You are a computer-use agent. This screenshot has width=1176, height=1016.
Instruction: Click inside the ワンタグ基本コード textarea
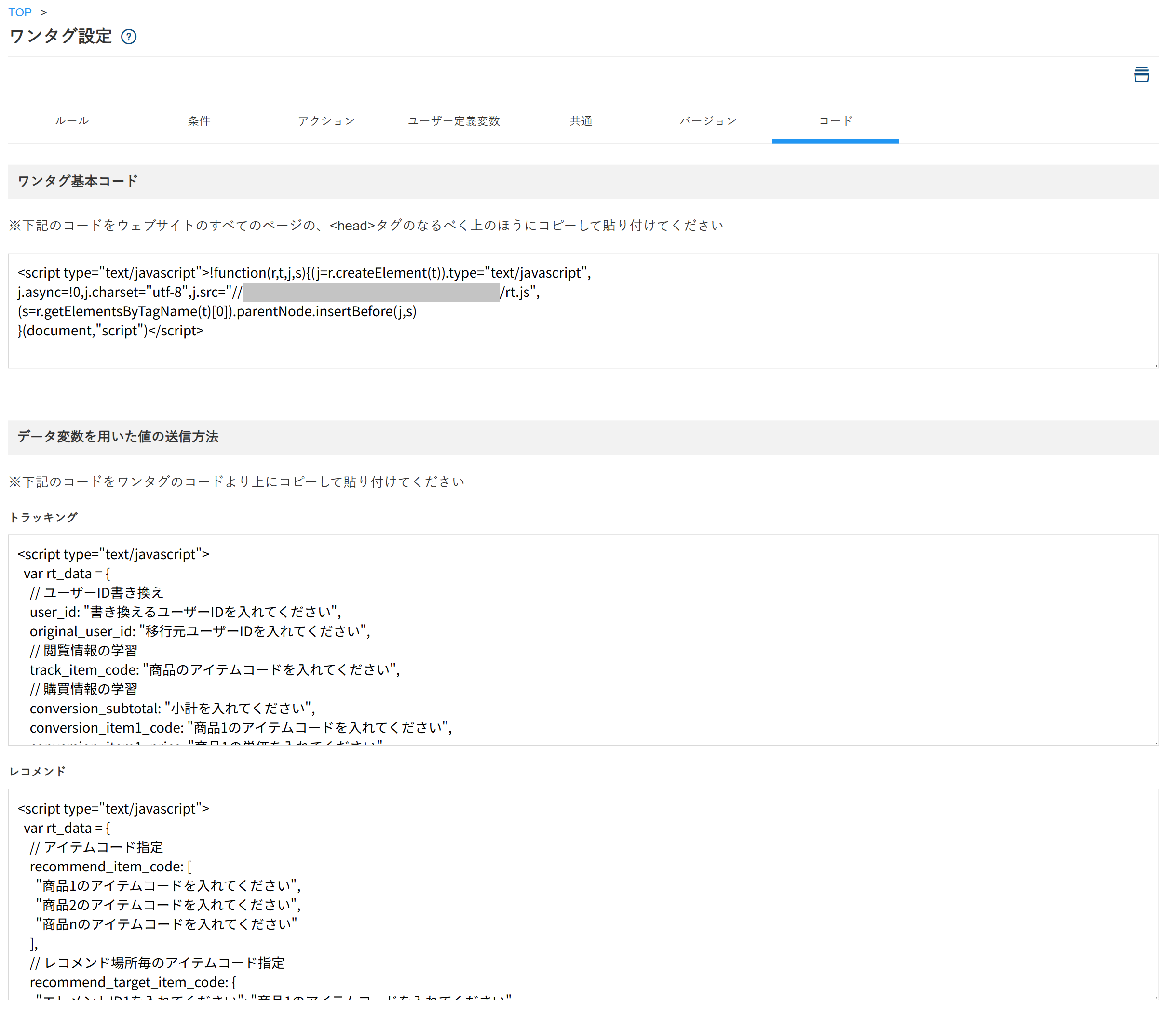583,311
